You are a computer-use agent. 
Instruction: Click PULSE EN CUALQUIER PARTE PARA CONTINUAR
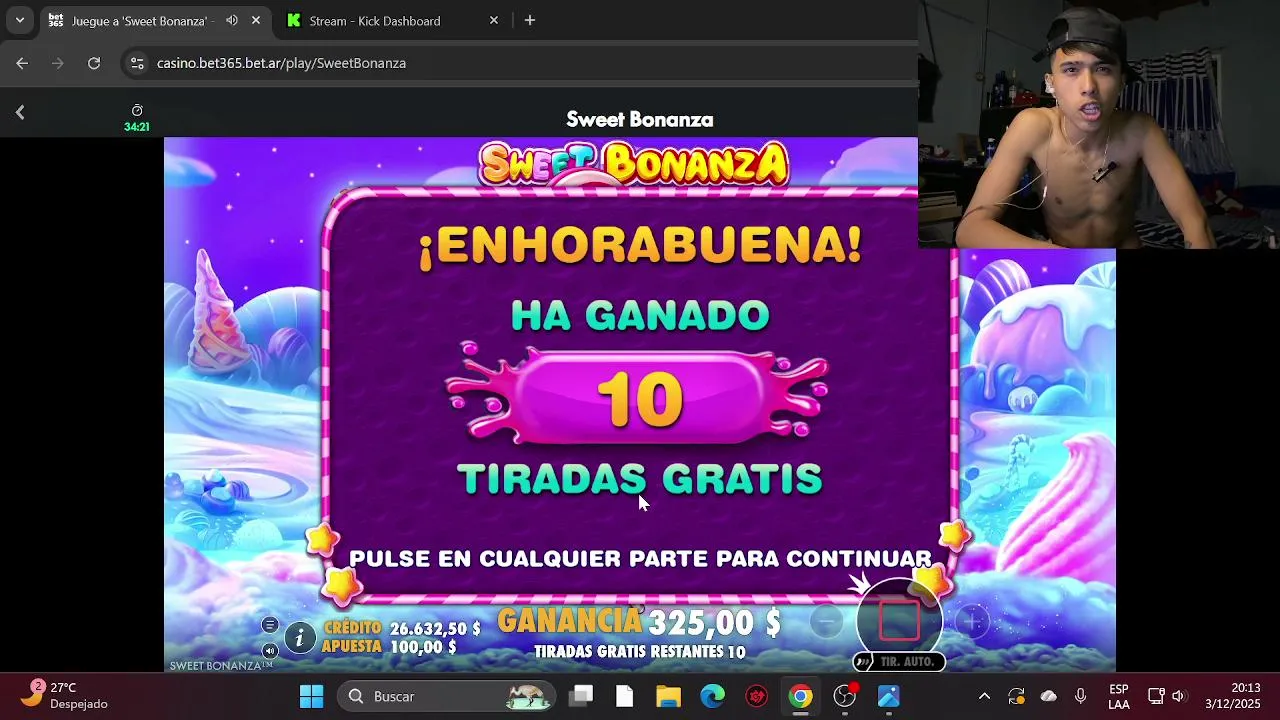(x=640, y=558)
